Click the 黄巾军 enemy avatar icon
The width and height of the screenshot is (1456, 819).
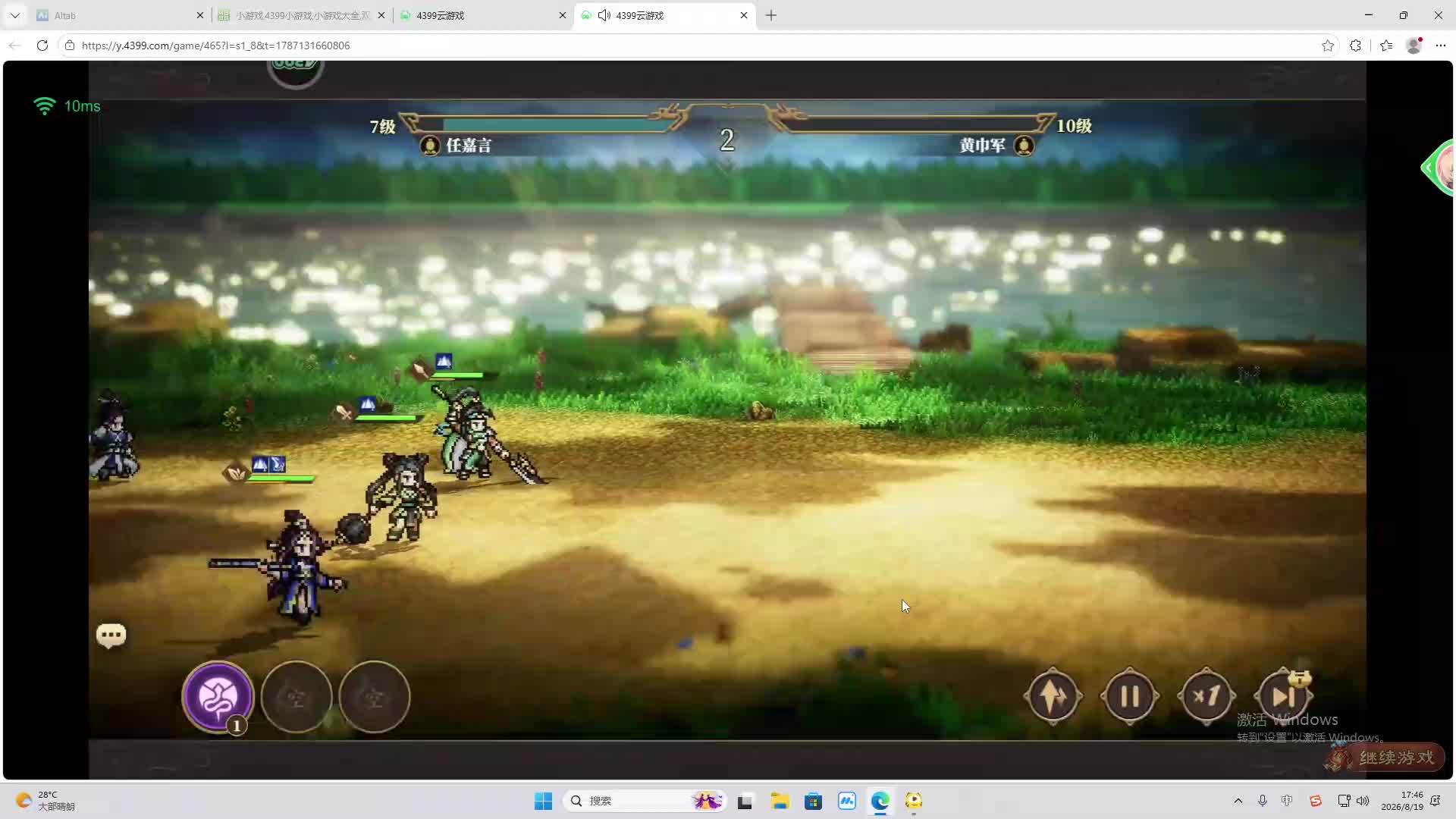(1024, 146)
